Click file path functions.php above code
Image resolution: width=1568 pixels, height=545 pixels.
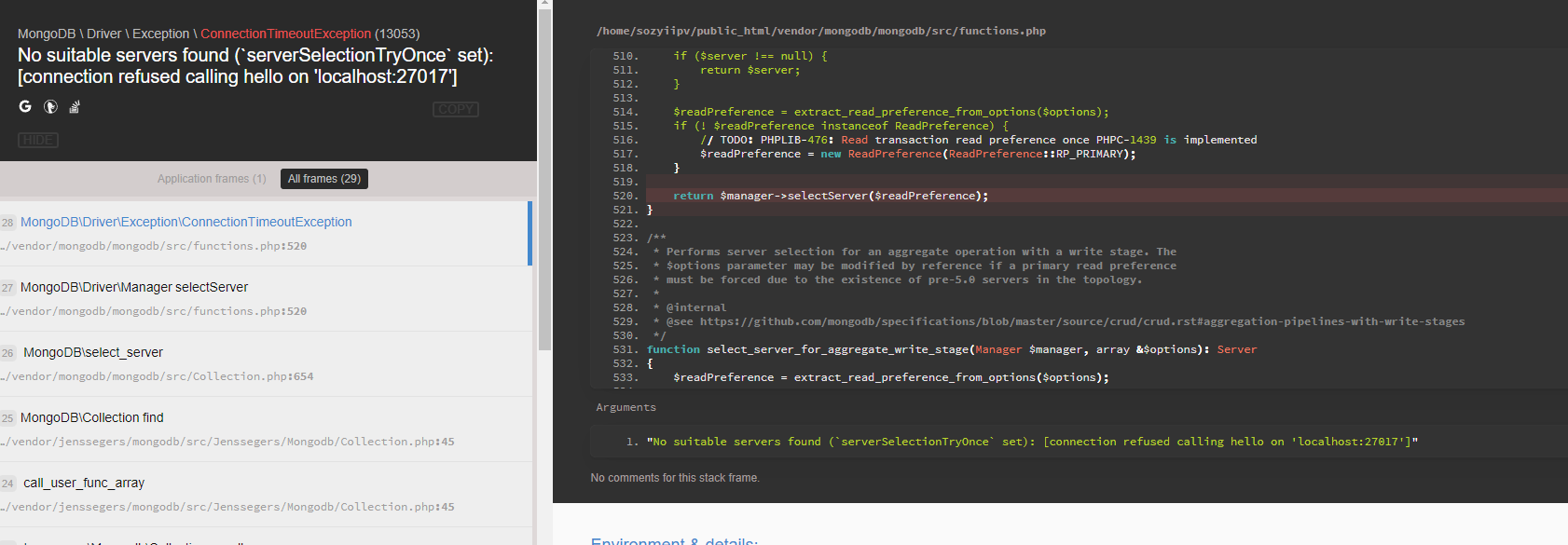pyautogui.click(x=821, y=31)
